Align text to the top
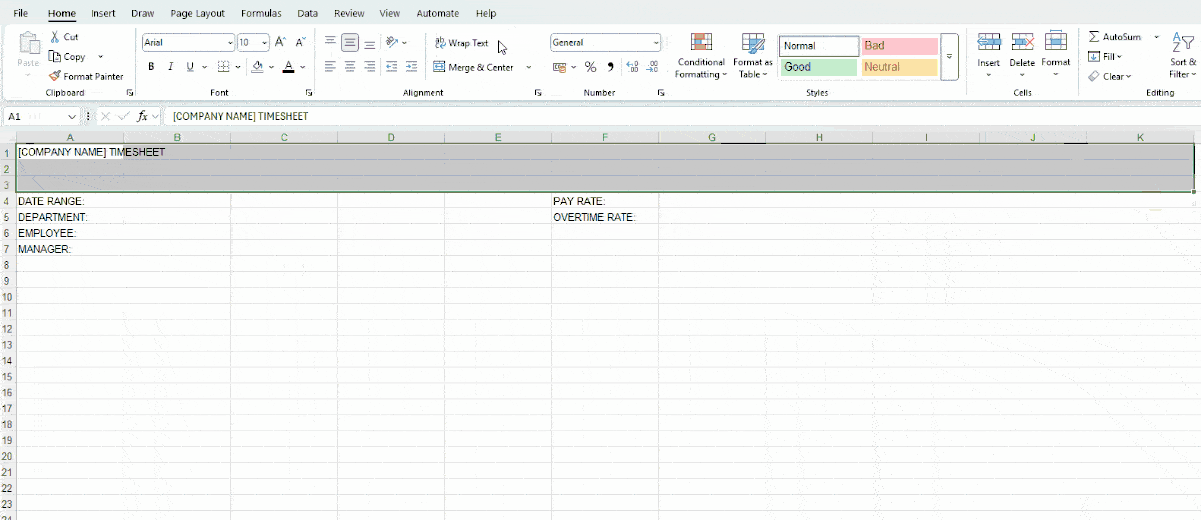This screenshot has height=520, width=1201. 330,42
